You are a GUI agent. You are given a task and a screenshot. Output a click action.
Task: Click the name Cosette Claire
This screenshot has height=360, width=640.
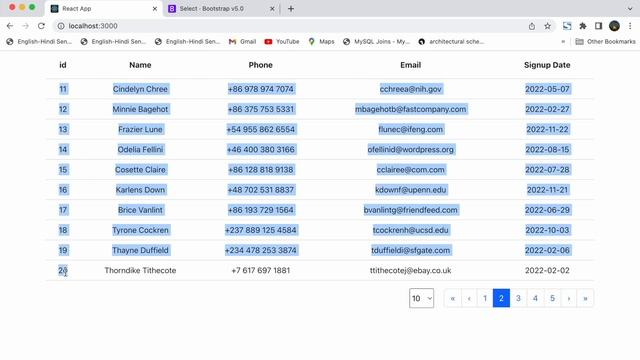[140, 169]
